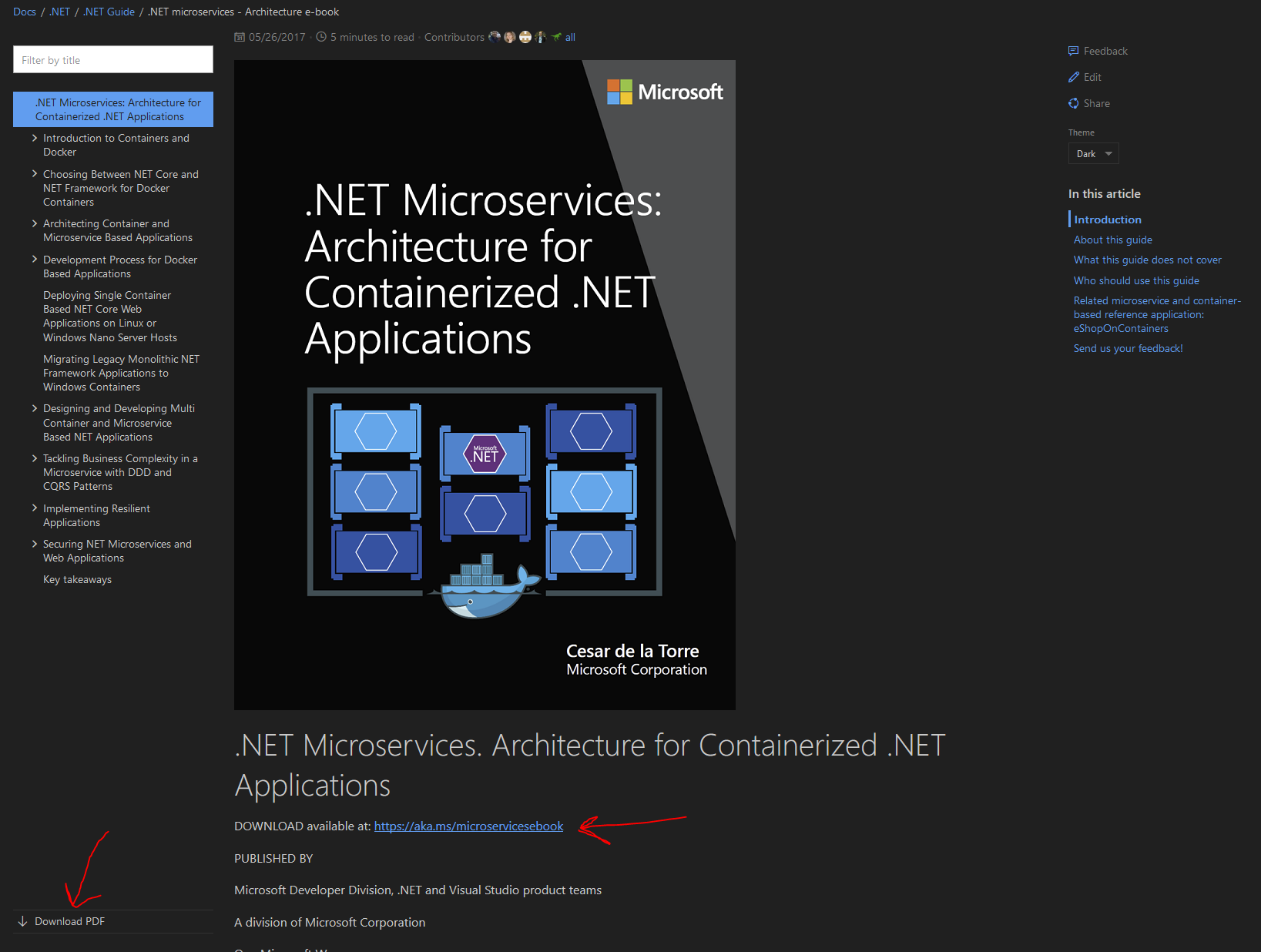Image resolution: width=1261 pixels, height=952 pixels.
Task: Expand Securing NET Microservices and Web Applications
Action: pyautogui.click(x=35, y=544)
